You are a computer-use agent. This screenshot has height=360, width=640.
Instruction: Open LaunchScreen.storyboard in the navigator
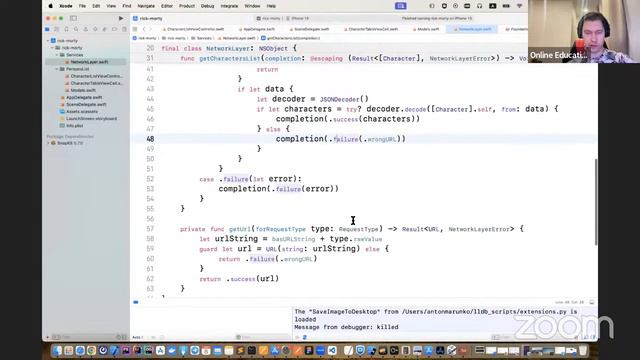tap(88, 118)
